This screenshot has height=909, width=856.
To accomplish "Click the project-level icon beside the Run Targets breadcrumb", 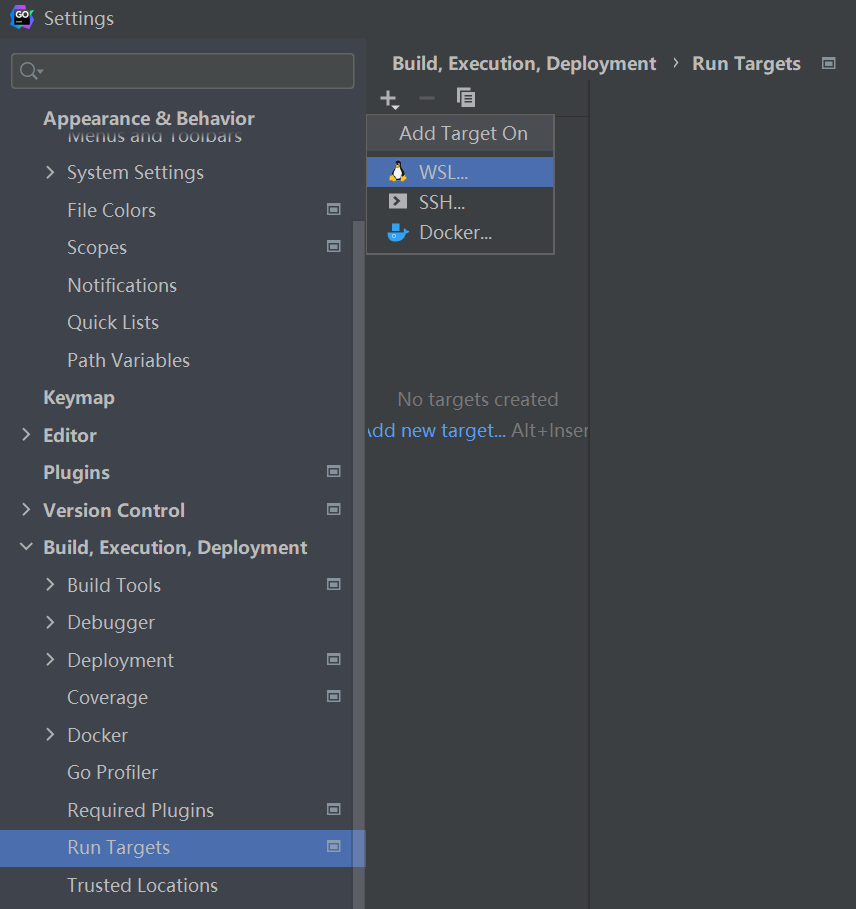I will click(x=828, y=63).
